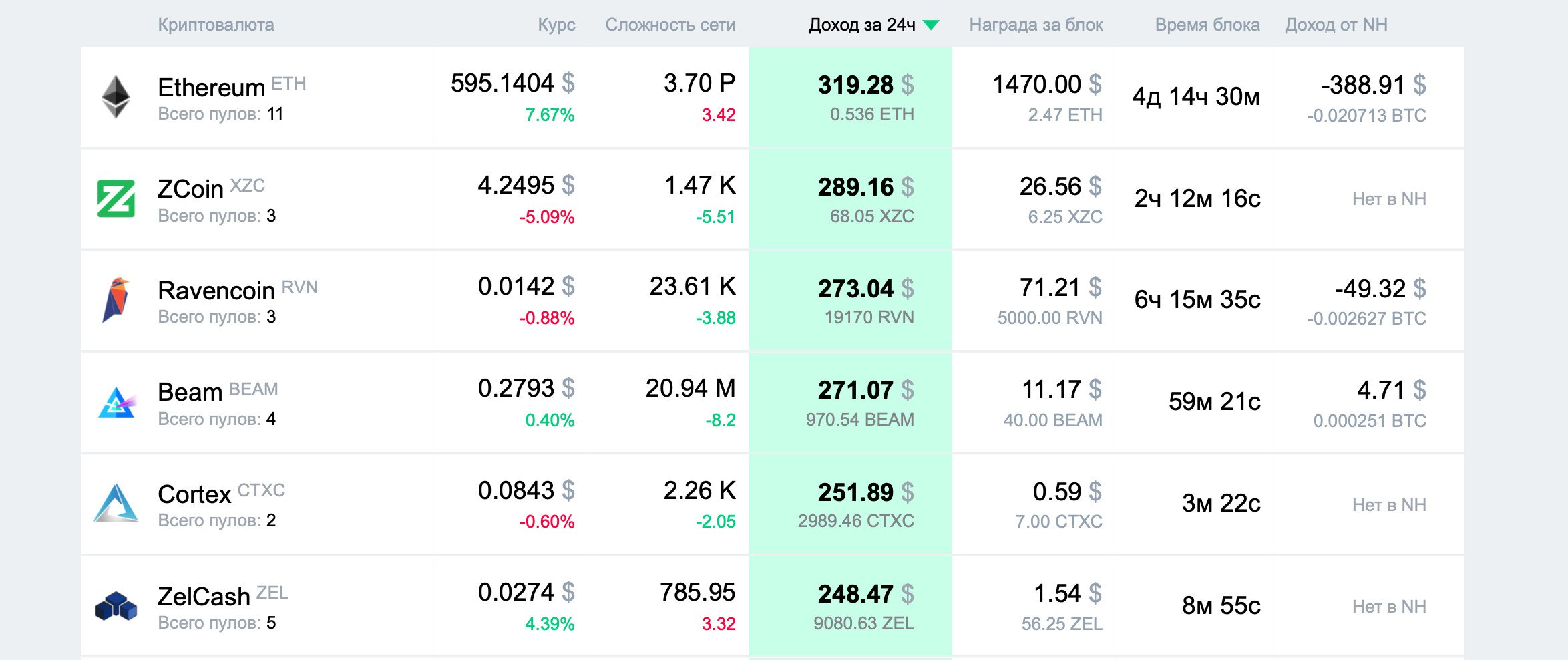Click the Ethereum diamond logo icon
This screenshot has width=1568, height=660.
coord(116,97)
